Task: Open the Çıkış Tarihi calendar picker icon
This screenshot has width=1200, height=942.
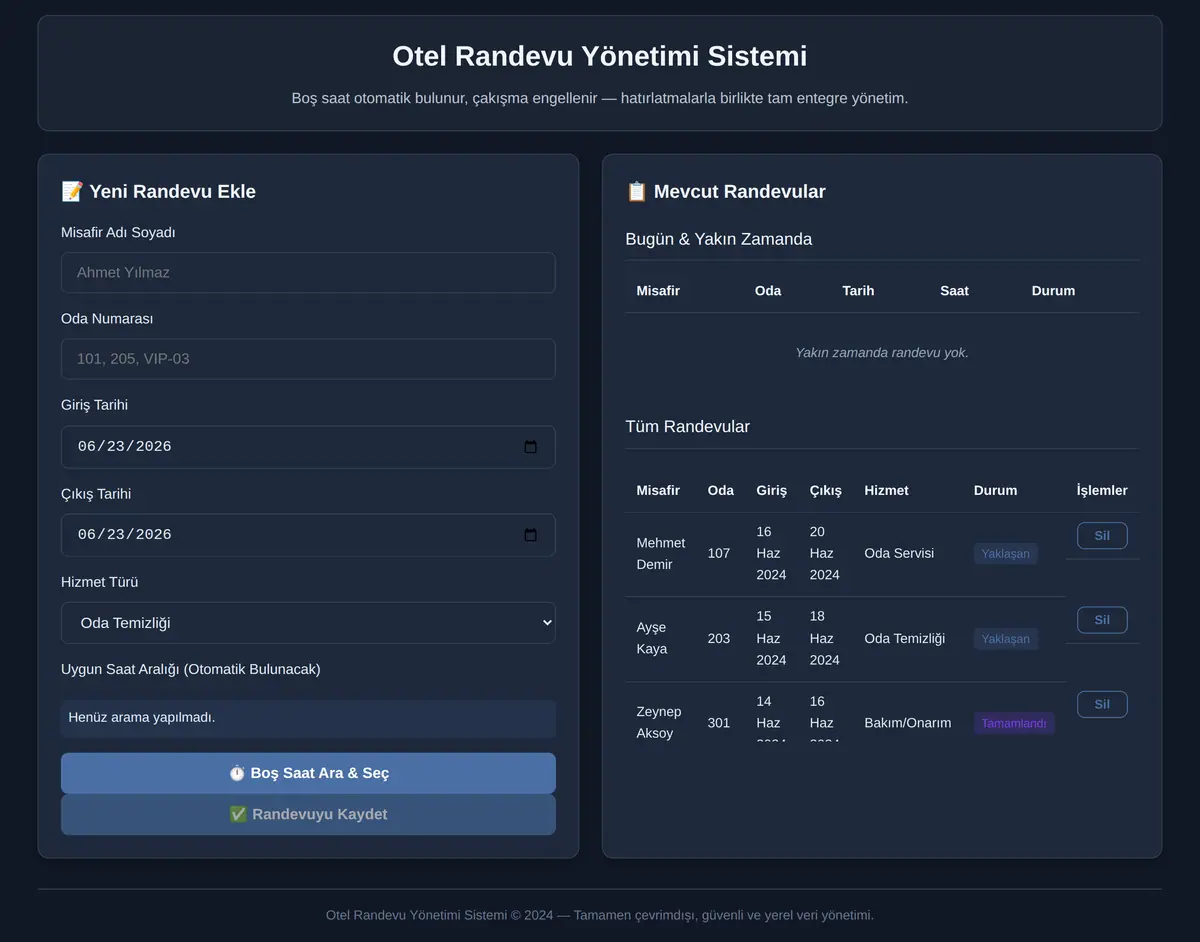Action: [x=530, y=535]
